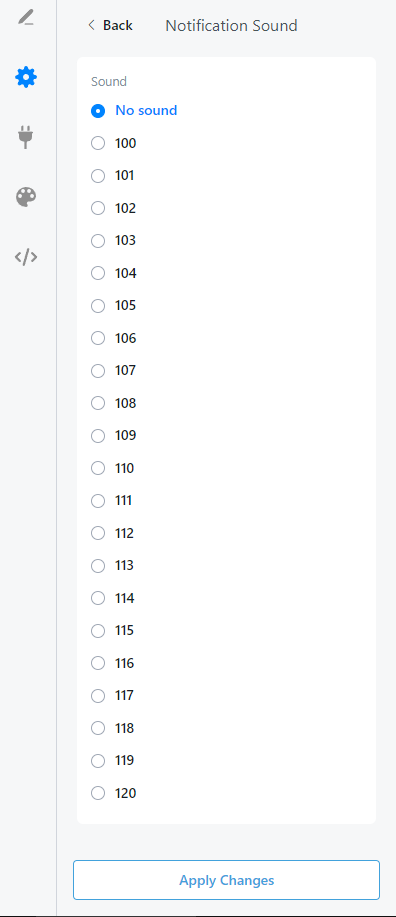The height and width of the screenshot is (917, 396).
Task: Pick notification sound 115
Action: tap(98, 630)
